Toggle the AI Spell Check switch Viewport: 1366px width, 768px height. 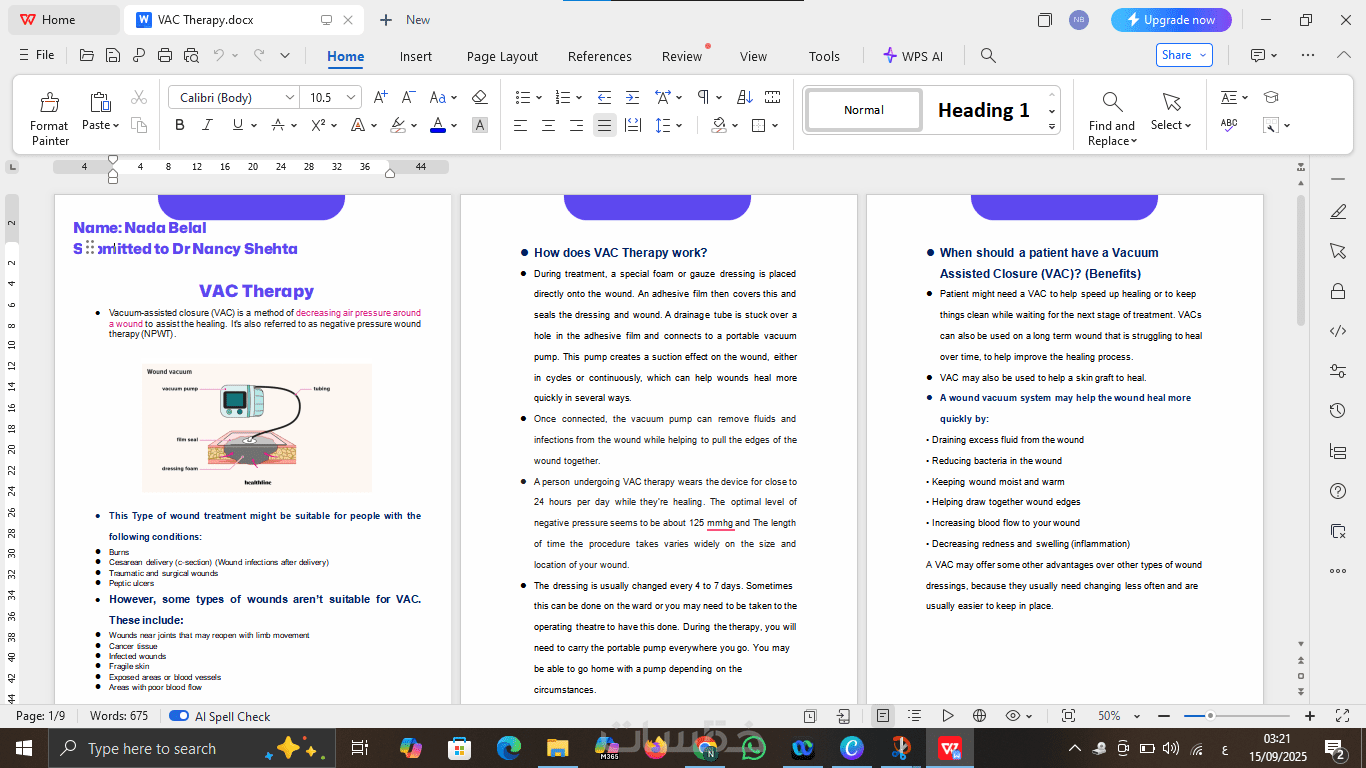point(179,716)
